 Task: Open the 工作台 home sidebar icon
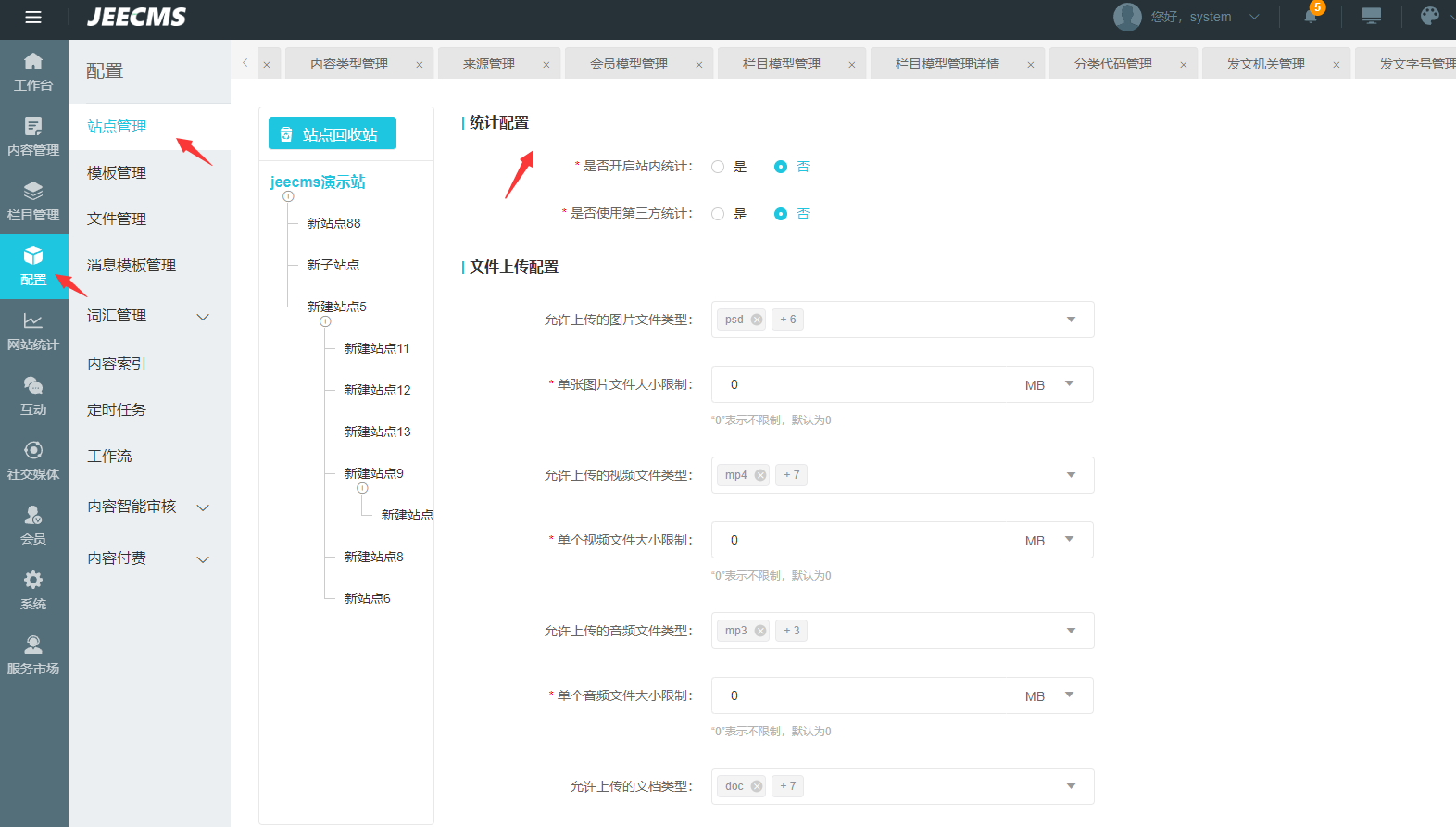tap(33, 71)
